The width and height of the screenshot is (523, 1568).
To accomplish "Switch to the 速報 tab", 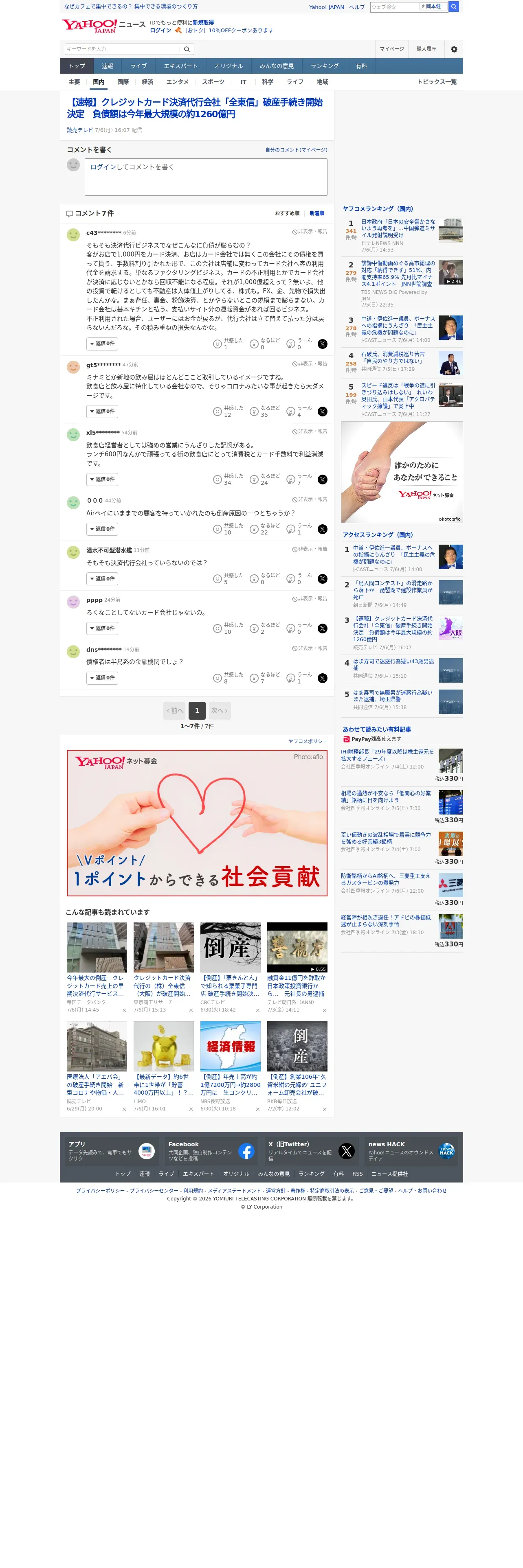I will click(108, 66).
